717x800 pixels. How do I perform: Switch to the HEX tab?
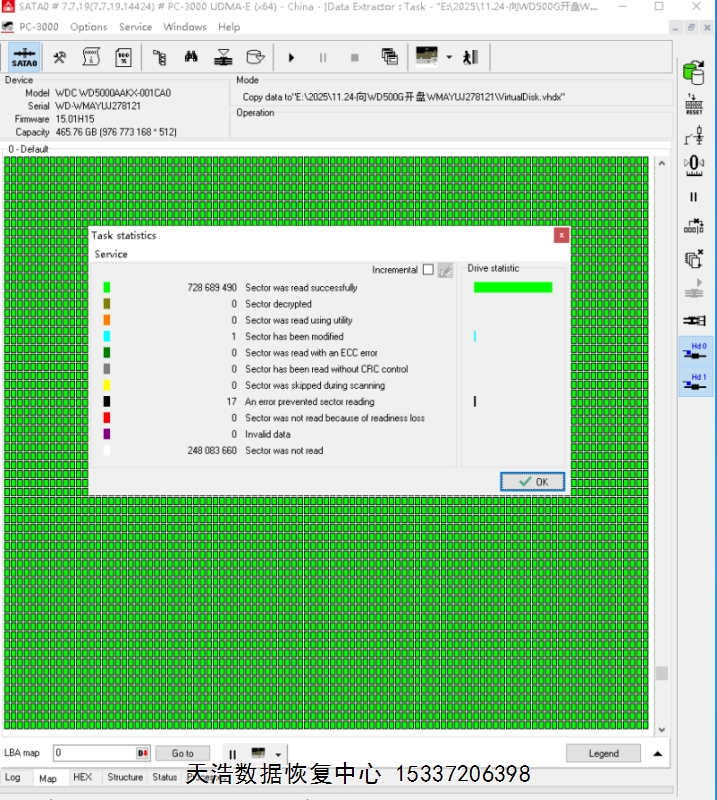82,777
